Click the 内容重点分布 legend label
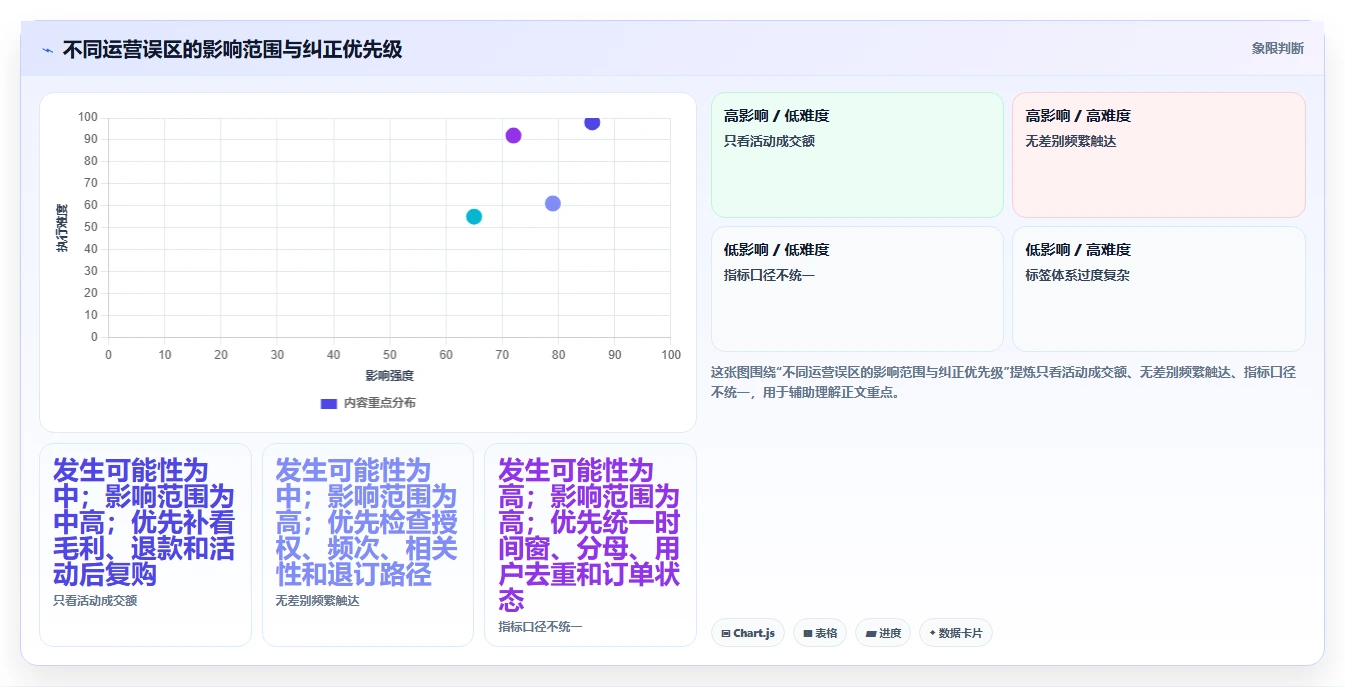This screenshot has height=687, width=1345. (380, 403)
